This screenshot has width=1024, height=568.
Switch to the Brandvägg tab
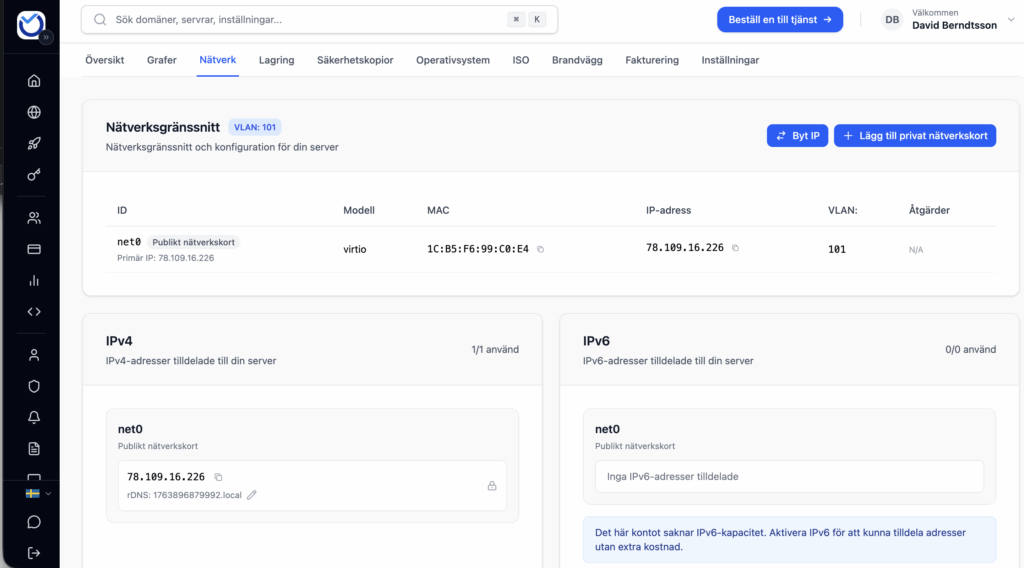(577, 60)
